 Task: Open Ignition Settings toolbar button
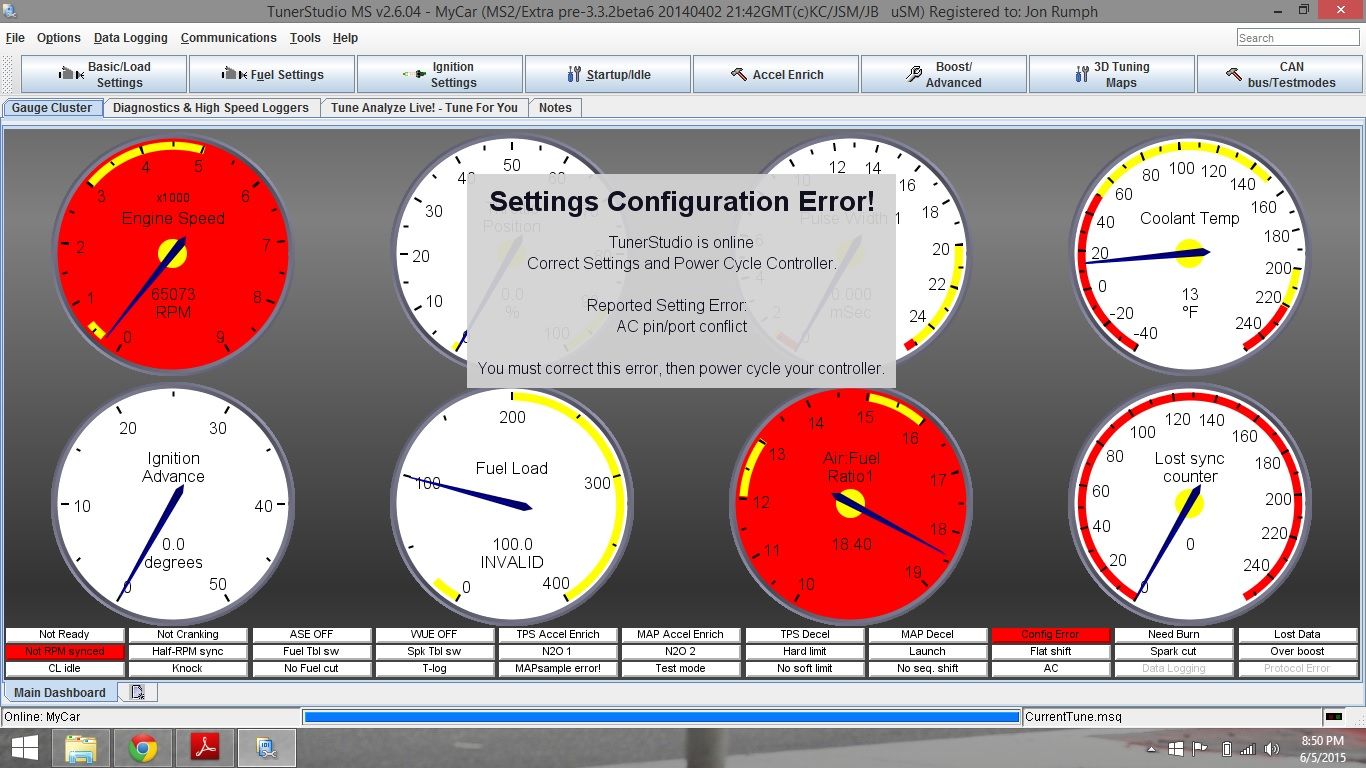point(440,74)
